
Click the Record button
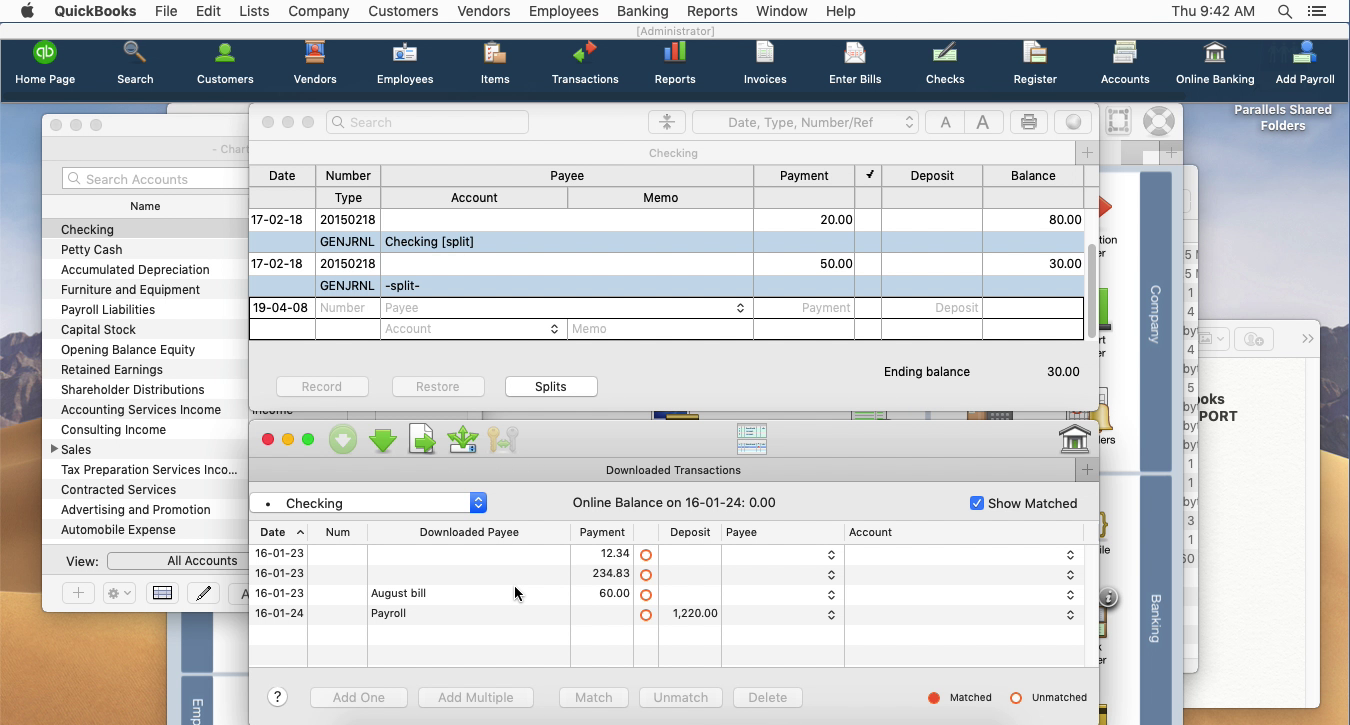(x=322, y=387)
